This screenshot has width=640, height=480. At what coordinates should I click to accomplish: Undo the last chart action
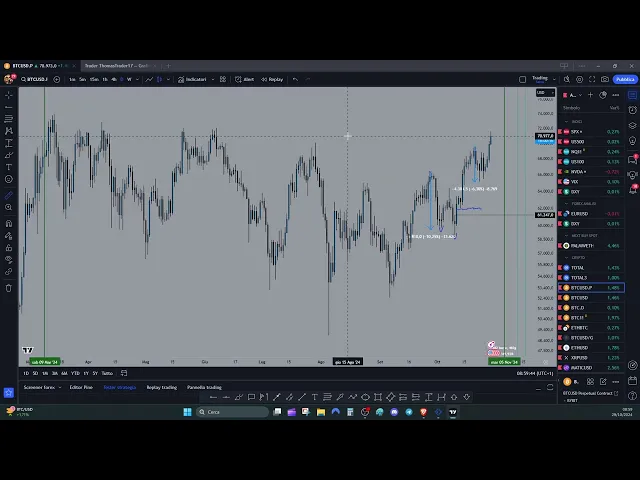click(x=295, y=79)
